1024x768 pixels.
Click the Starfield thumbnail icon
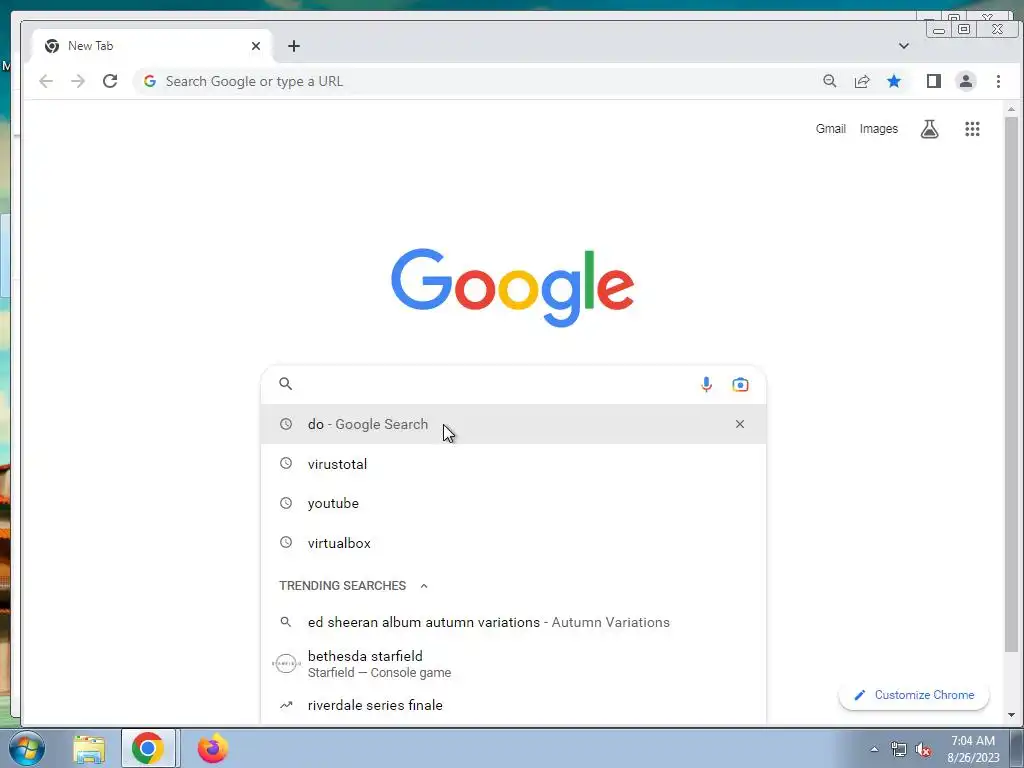point(285,664)
